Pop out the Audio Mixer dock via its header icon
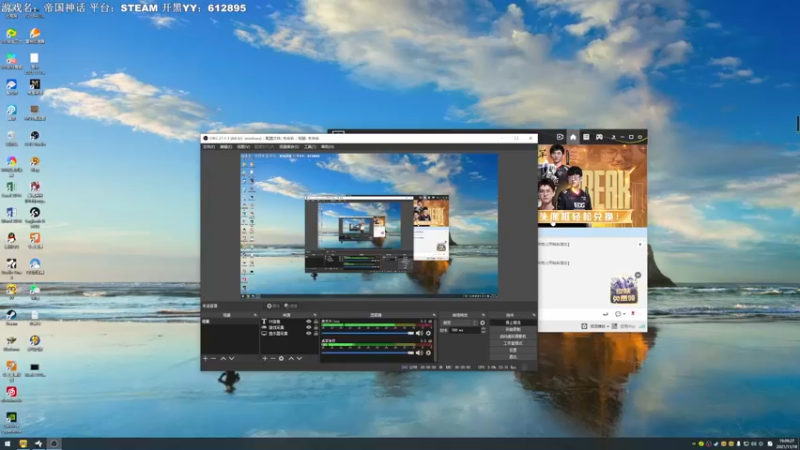The width and height of the screenshot is (800, 450). pyautogui.click(x=434, y=315)
